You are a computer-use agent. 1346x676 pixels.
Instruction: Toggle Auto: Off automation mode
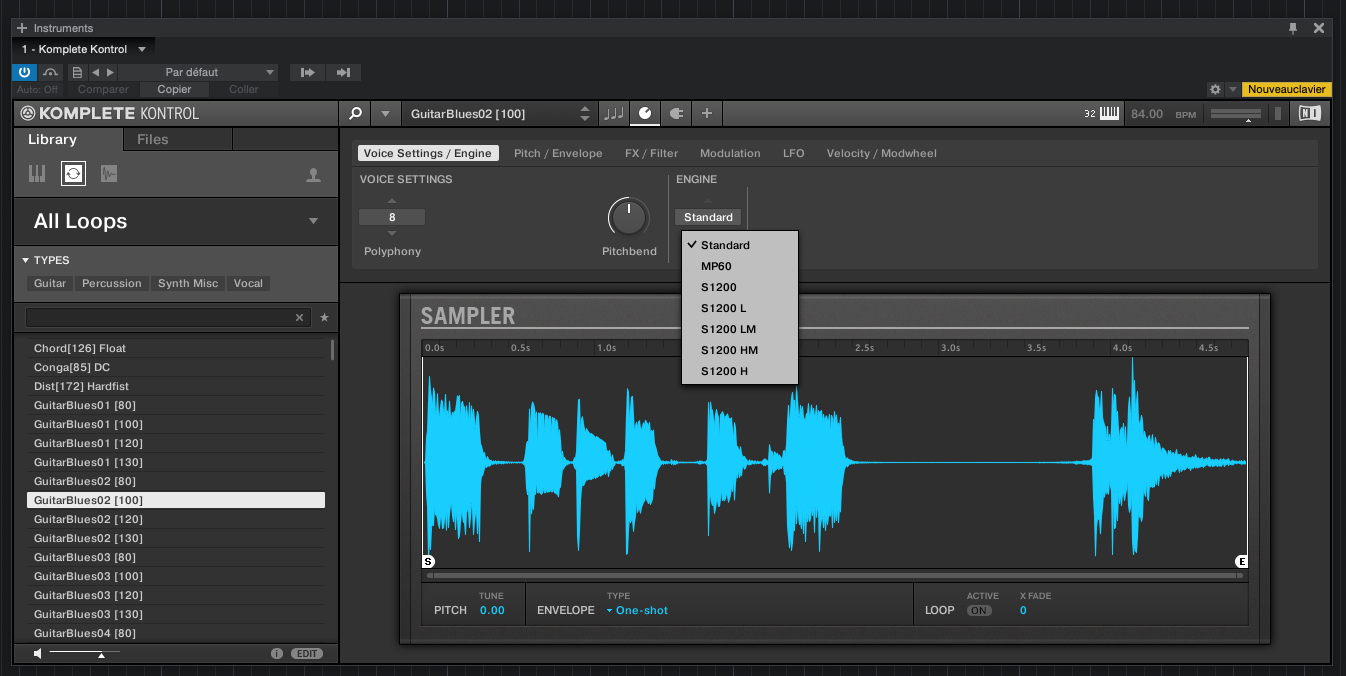[x=36, y=89]
